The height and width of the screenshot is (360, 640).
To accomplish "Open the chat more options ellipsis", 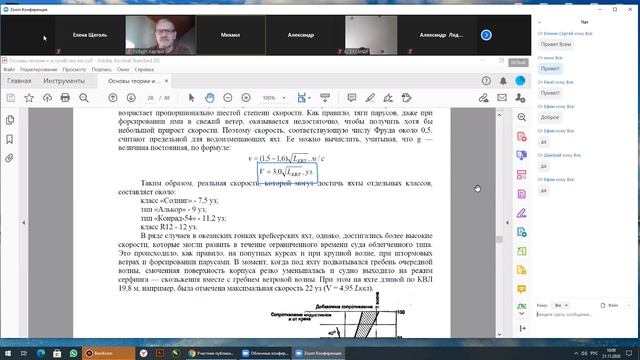I will [629, 305].
